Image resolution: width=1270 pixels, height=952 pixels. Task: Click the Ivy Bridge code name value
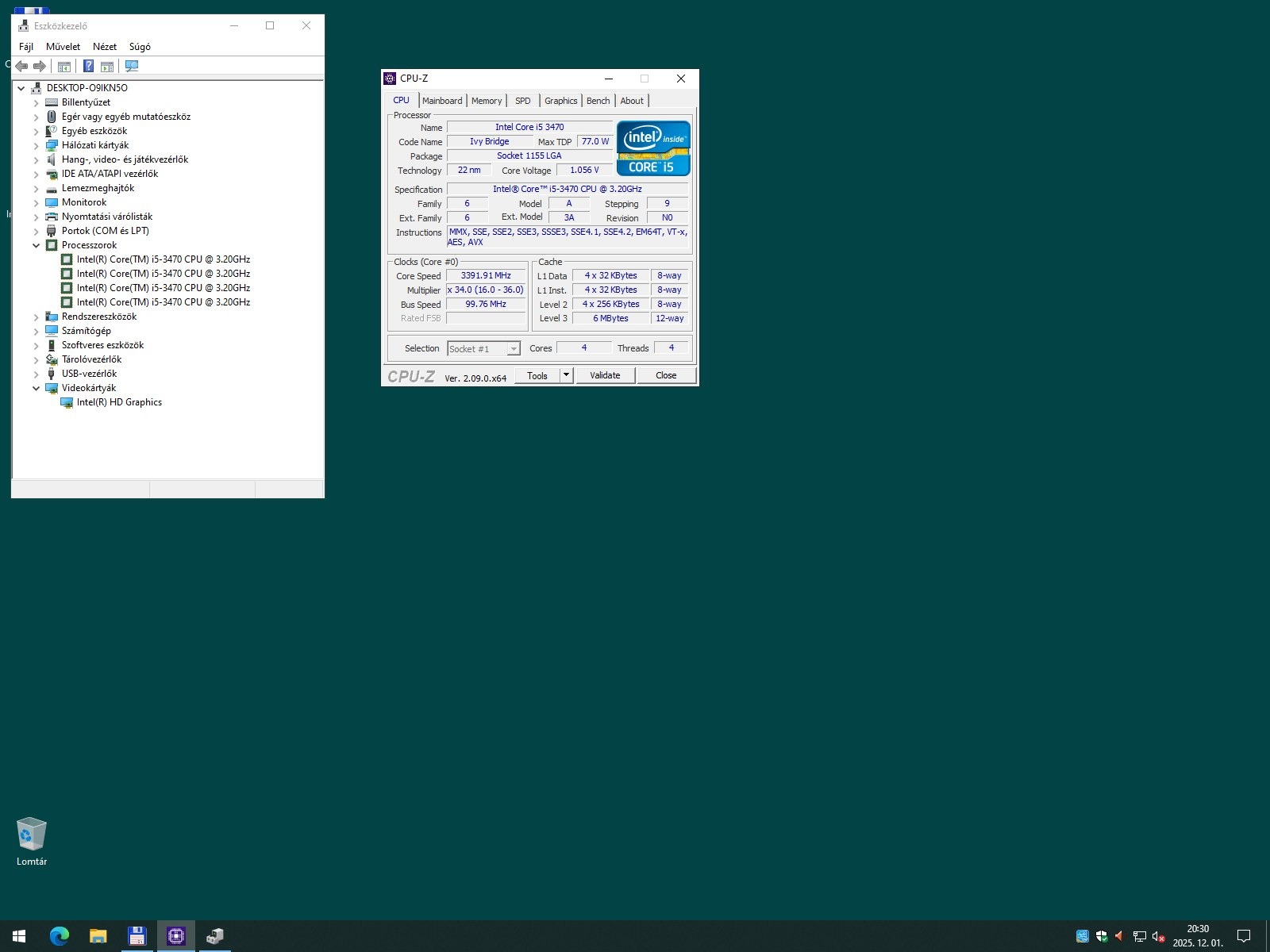[x=489, y=142]
